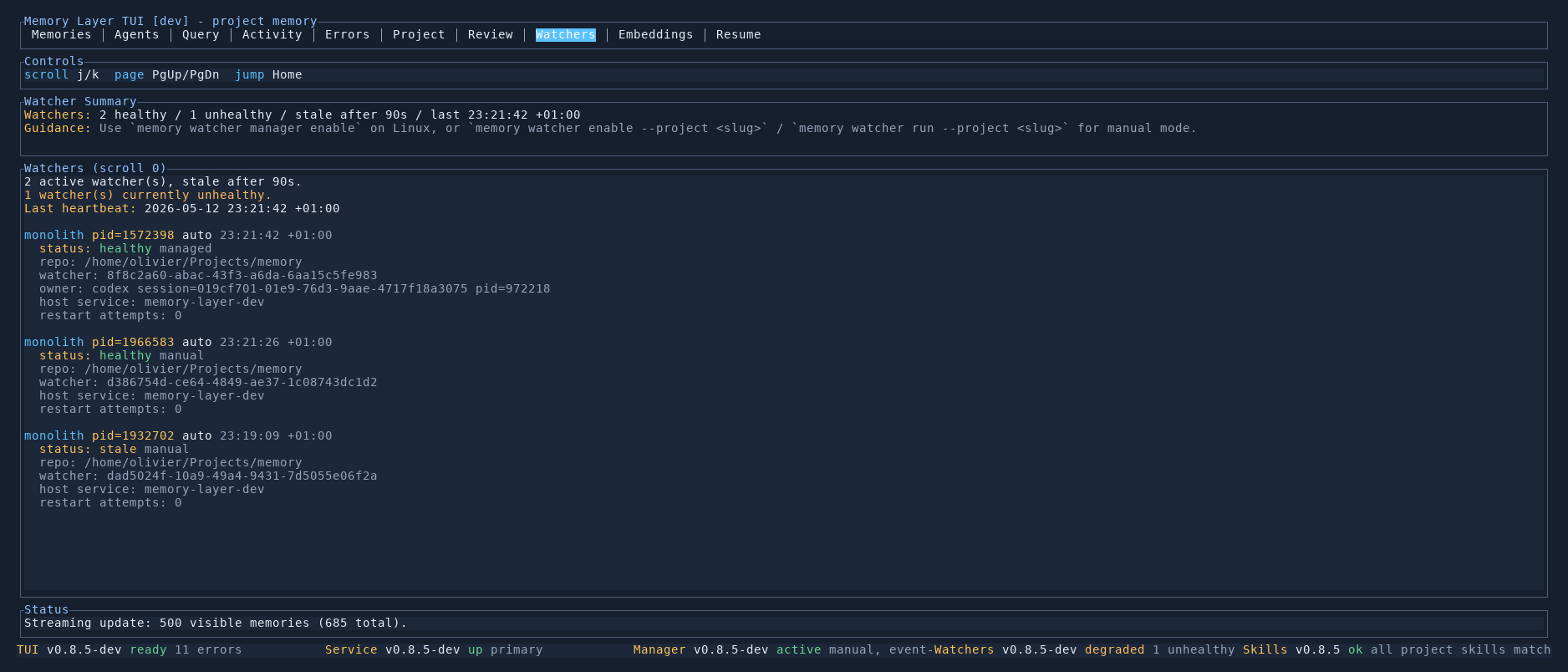This screenshot has height=672, width=1568.
Task: Switch to the Memories tab
Action: point(61,34)
